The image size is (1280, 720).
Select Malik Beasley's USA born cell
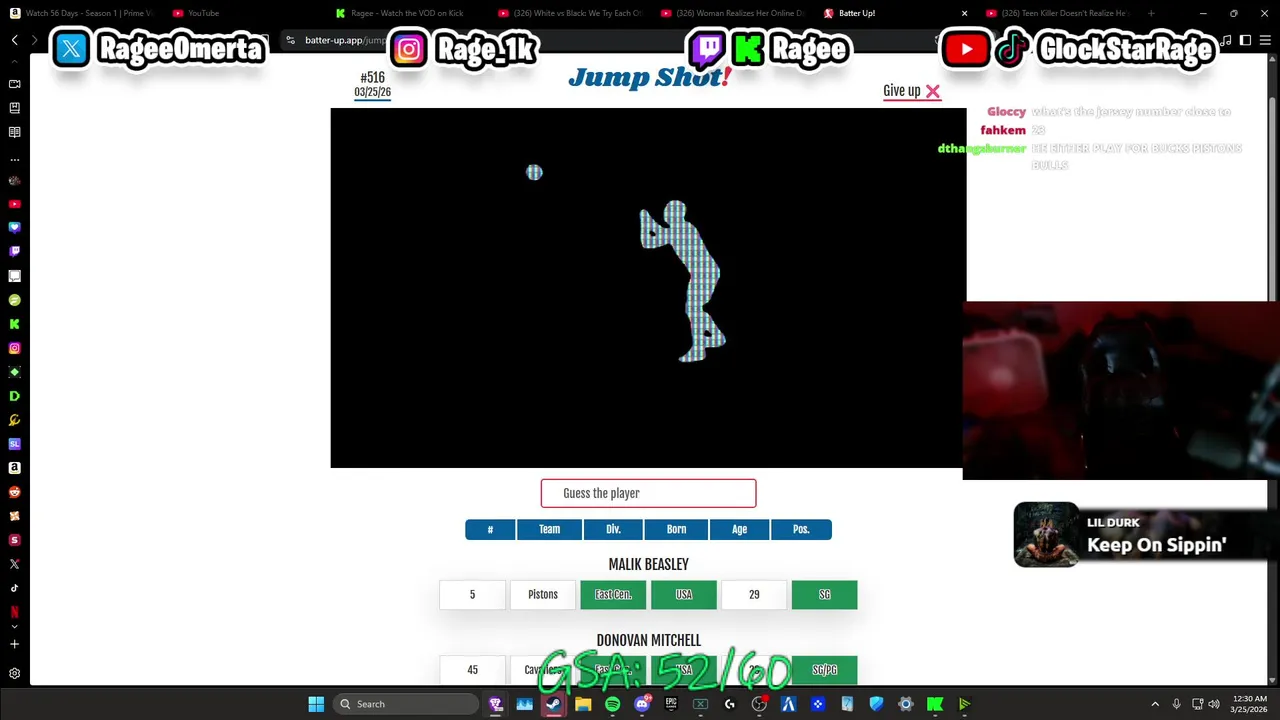[684, 594]
